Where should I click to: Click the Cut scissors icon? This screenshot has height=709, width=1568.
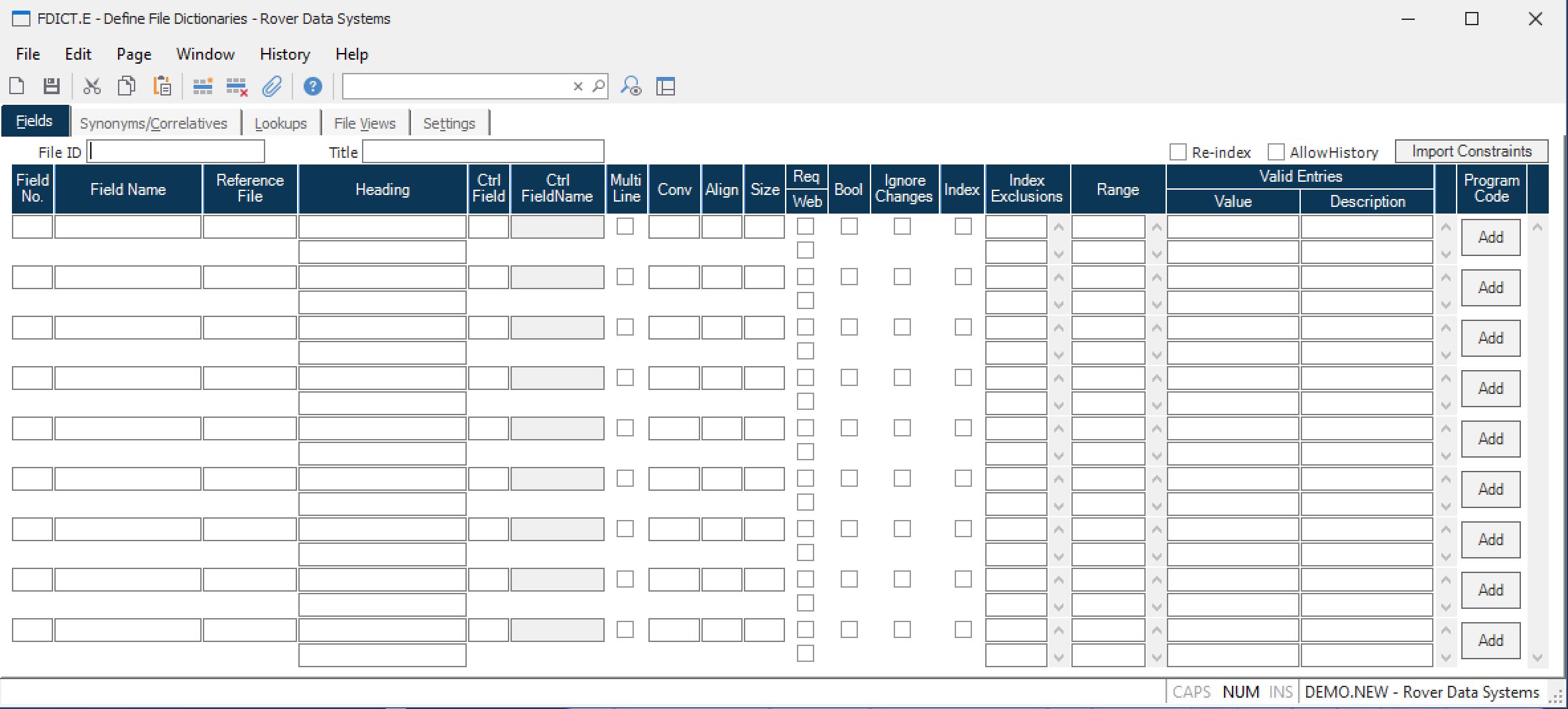91,86
